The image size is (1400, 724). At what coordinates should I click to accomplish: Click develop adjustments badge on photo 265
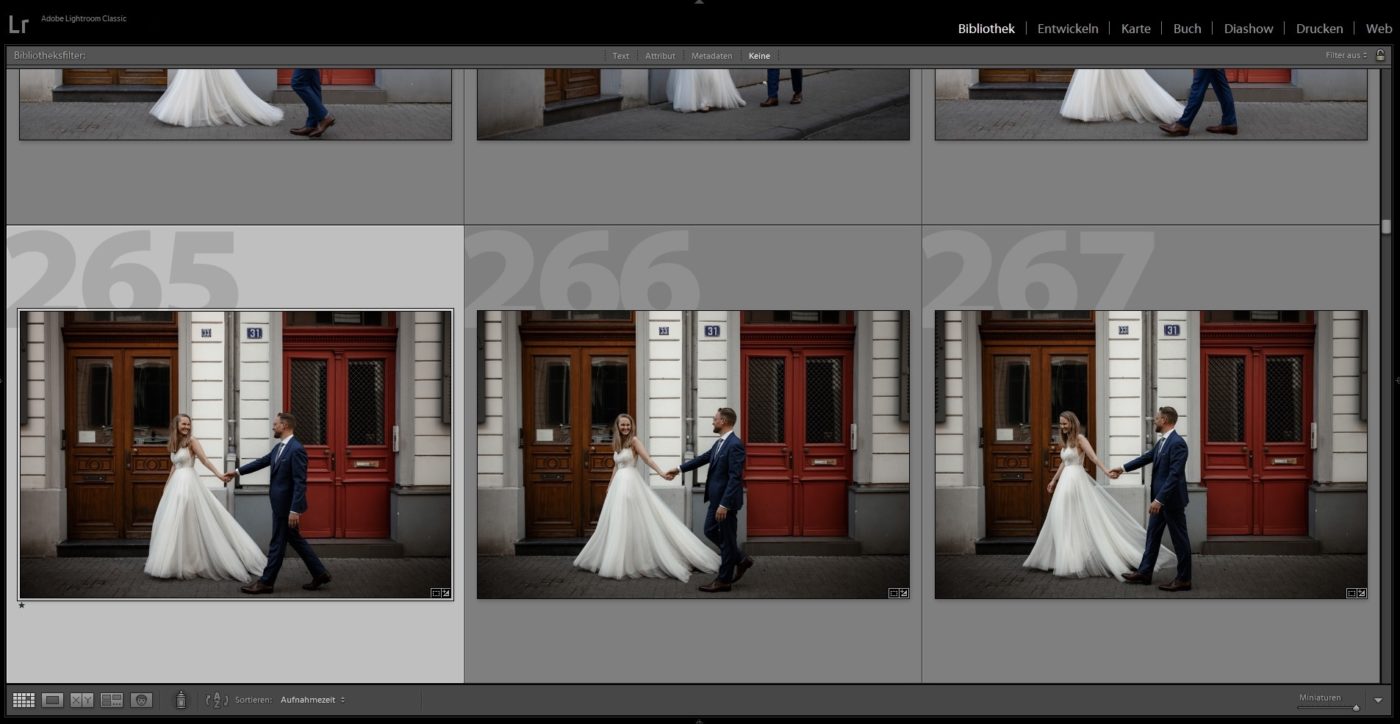[x=446, y=593]
